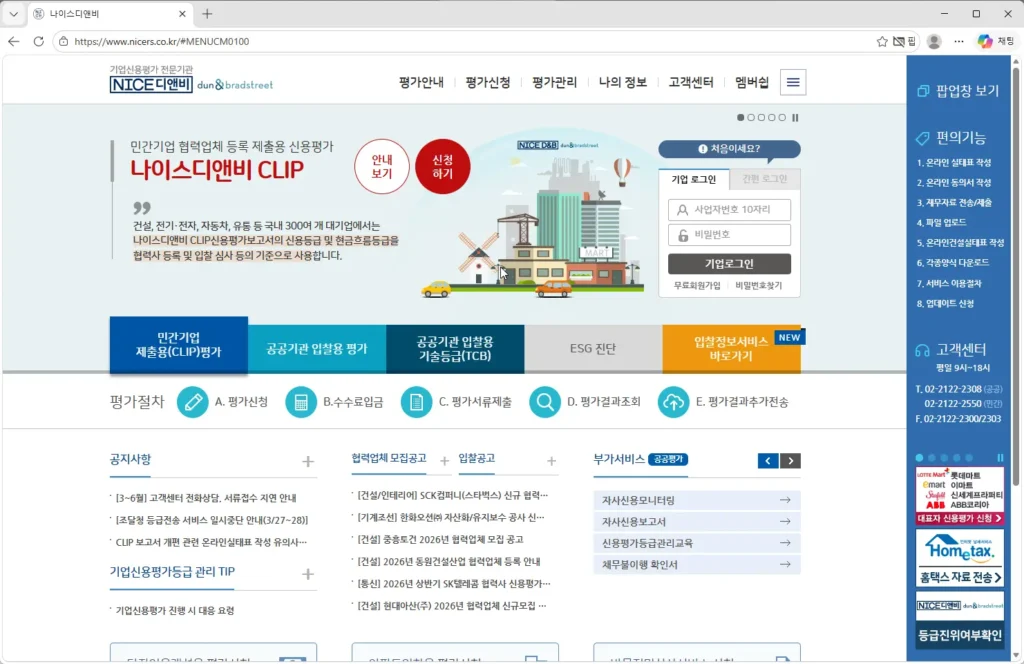Open the 멤버쉽 menu
The height and width of the screenshot is (664, 1024).
pos(752,82)
